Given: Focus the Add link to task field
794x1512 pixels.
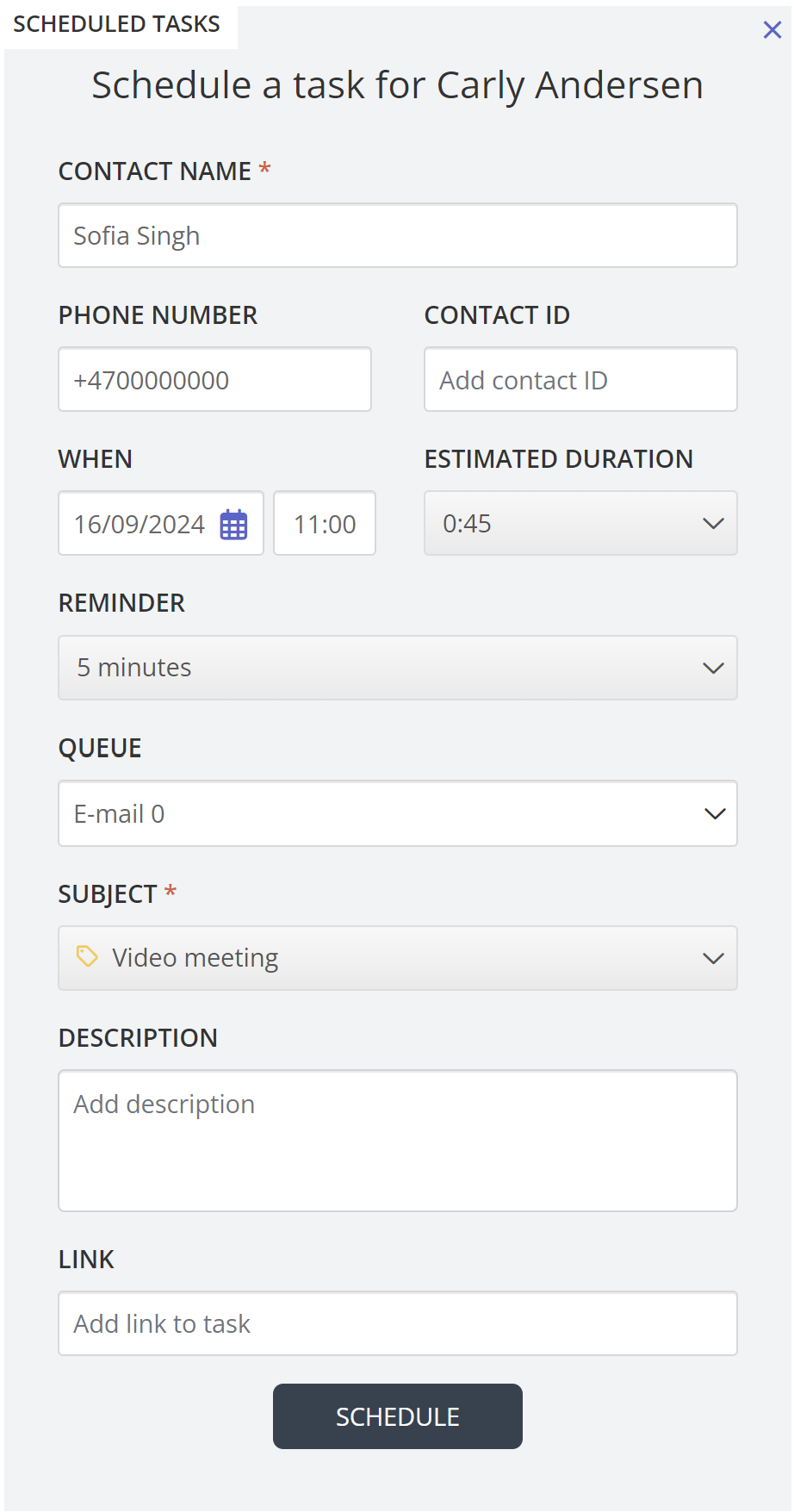Looking at the screenshot, I should [x=397, y=1323].
